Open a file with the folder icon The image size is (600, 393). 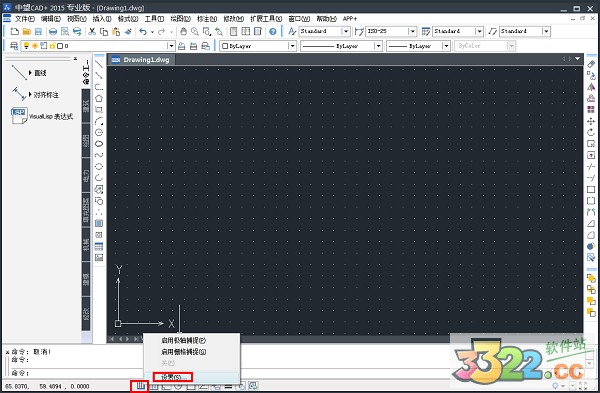pos(26,31)
